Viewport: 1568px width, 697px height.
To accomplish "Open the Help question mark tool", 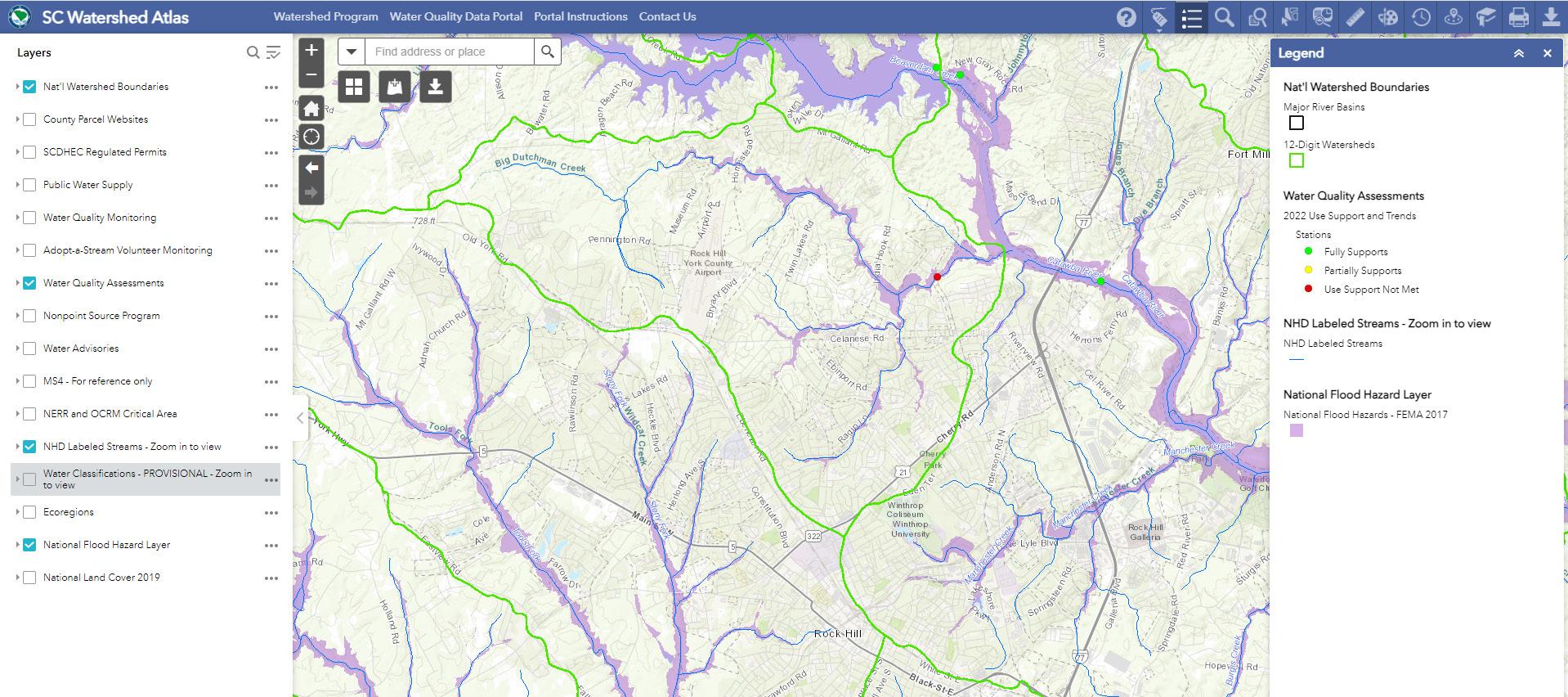I will tap(1127, 17).
